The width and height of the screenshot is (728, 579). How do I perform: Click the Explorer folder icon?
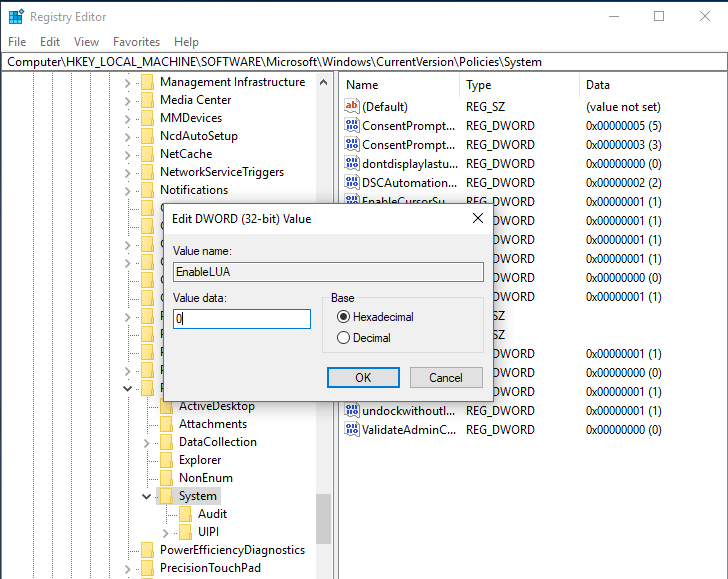[166, 460]
